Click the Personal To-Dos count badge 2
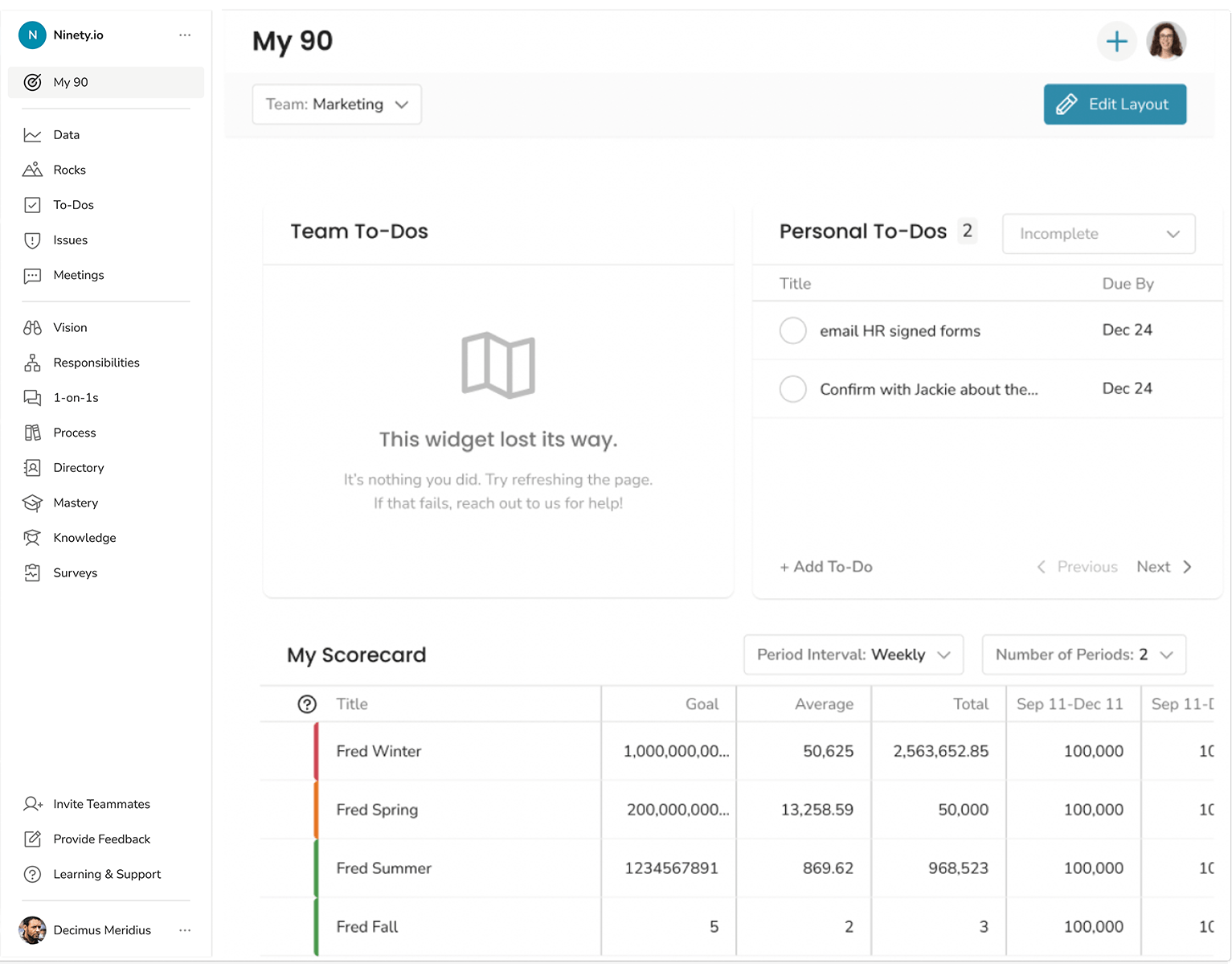Screen dimensions: 1232x964 (x=968, y=232)
